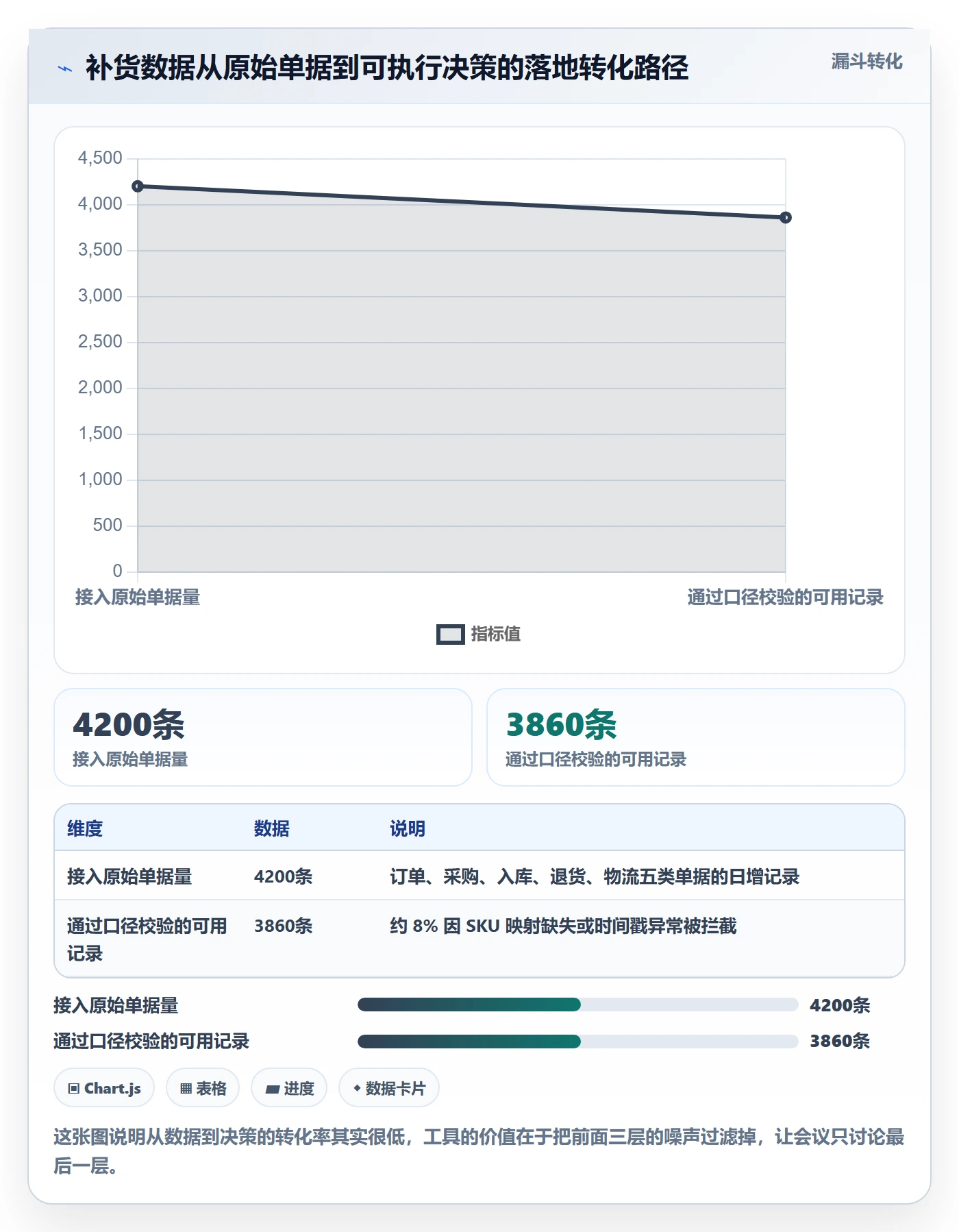Click the 3860条 progress value label
Screen dimensions: 959x1232
pyautogui.click(x=840, y=1041)
